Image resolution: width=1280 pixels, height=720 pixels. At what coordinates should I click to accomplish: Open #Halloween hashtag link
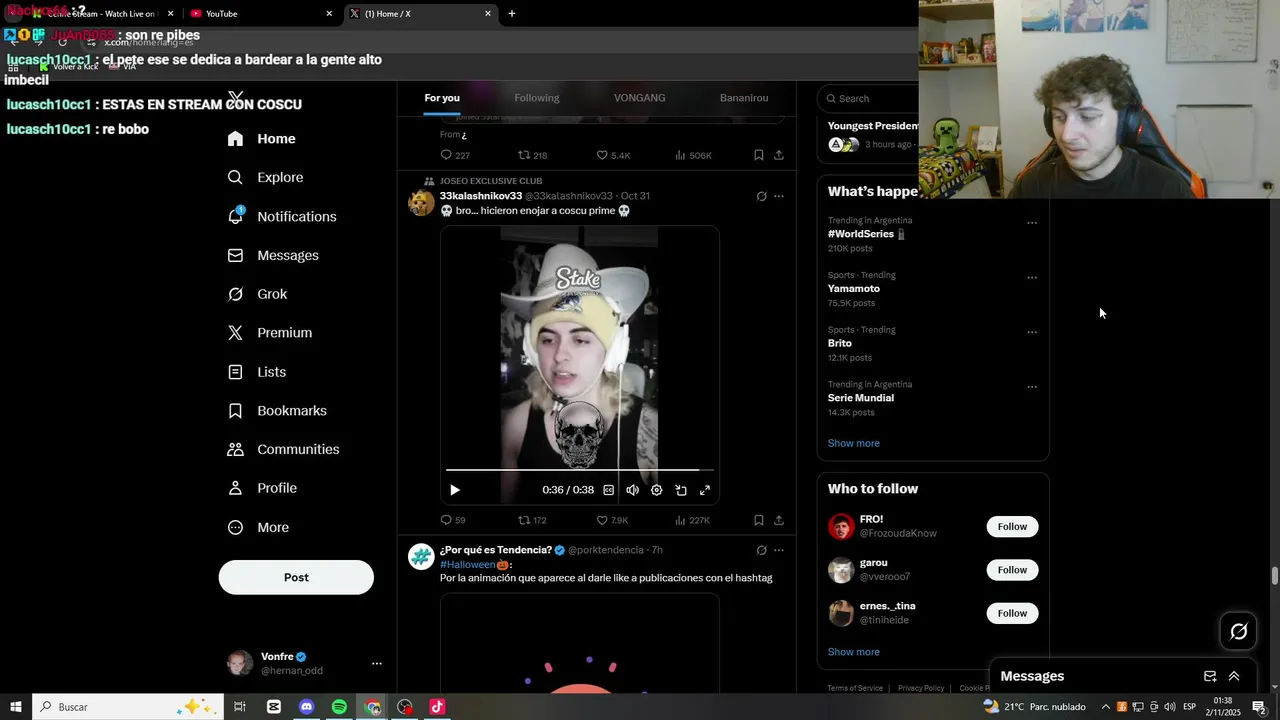[x=468, y=565]
